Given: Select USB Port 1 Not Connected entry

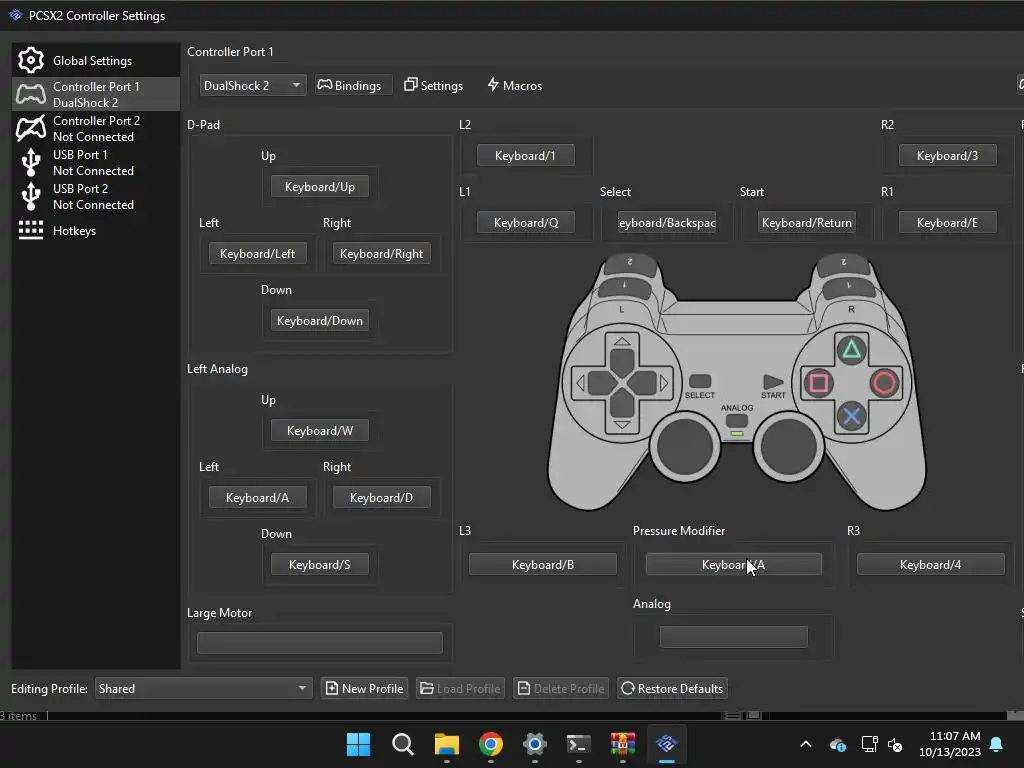Looking at the screenshot, I should coord(95,163).
